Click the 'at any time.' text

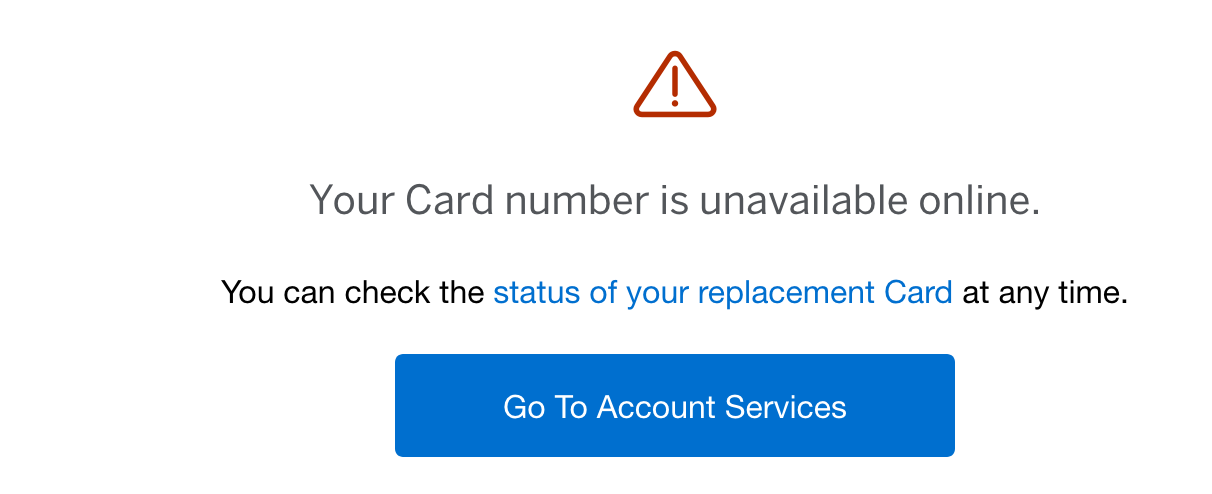pyautogui.click(x=1045, y=293)
